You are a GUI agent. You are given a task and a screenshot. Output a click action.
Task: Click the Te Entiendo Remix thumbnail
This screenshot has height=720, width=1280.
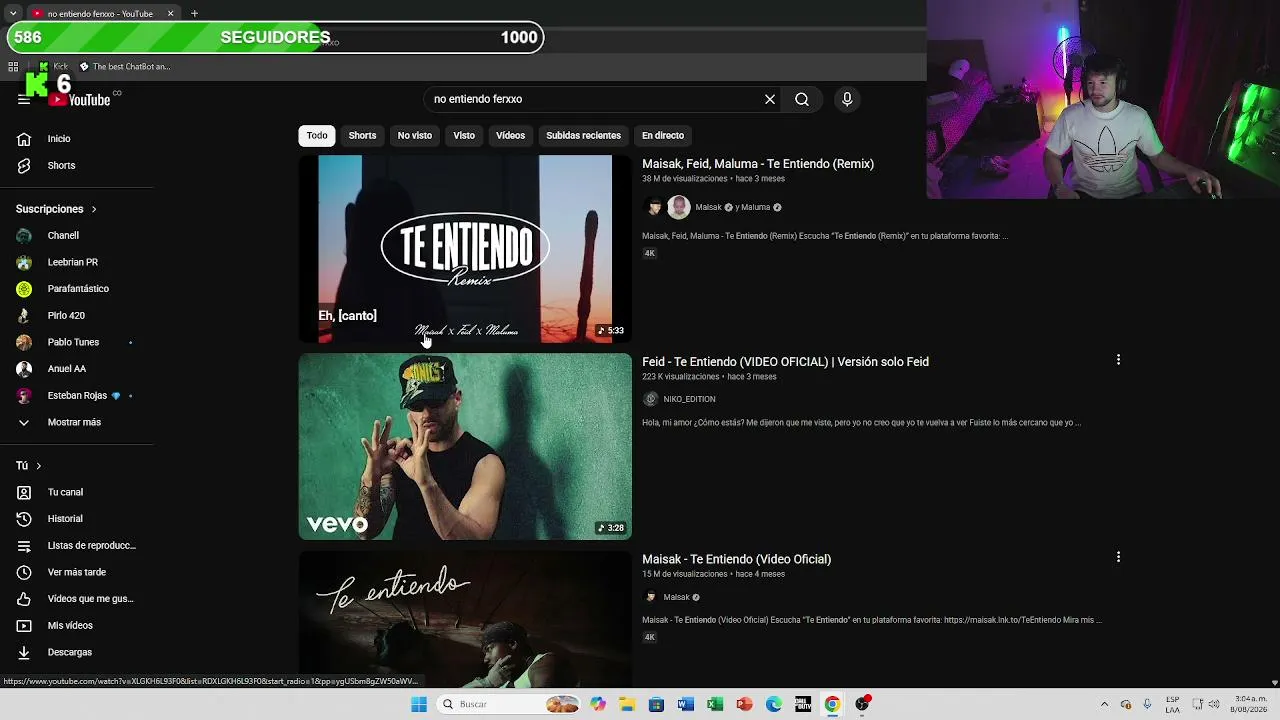pyautogui.click(x=465, y=249)
